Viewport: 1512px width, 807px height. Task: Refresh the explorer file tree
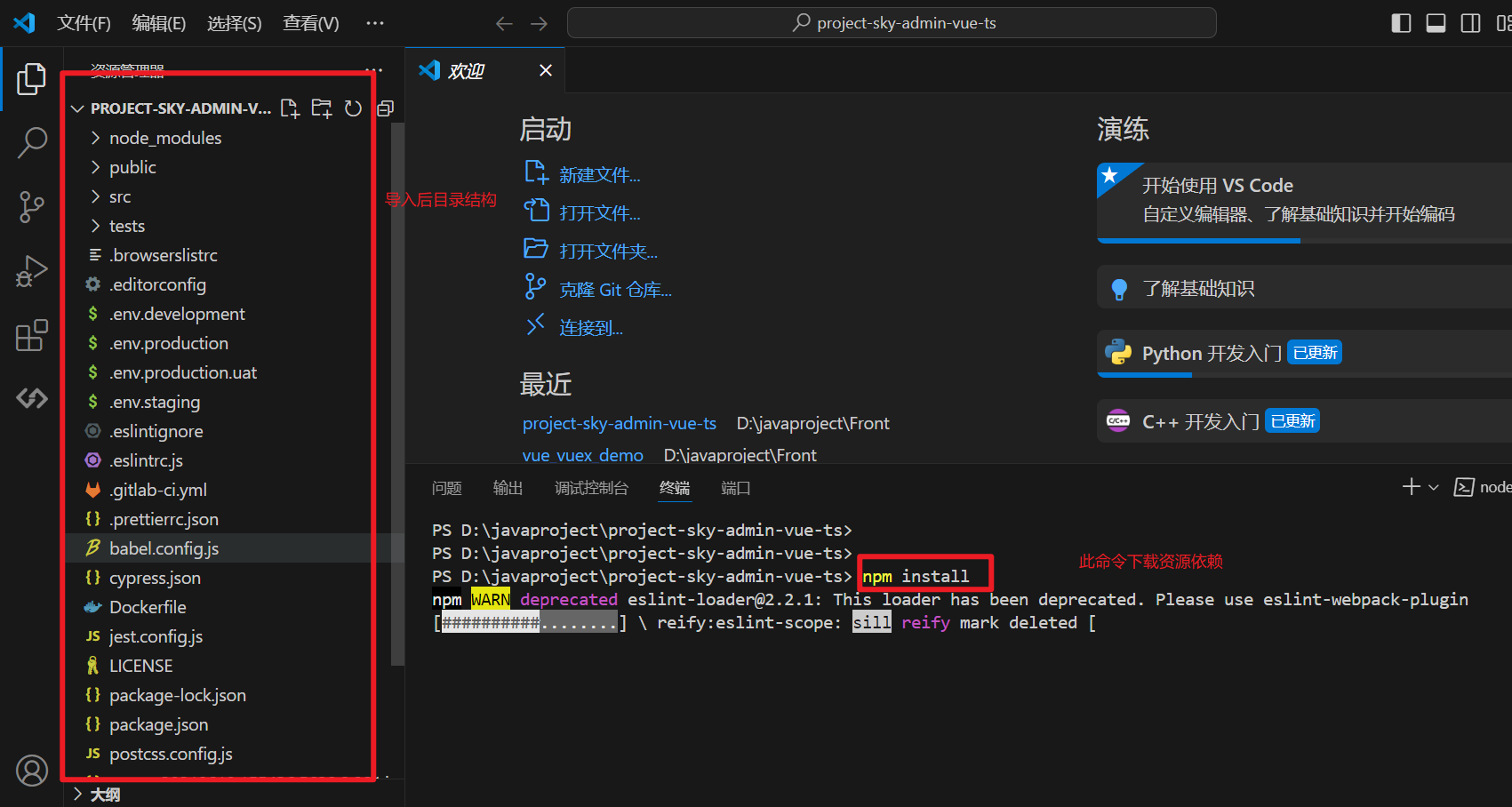coord(354,108)
